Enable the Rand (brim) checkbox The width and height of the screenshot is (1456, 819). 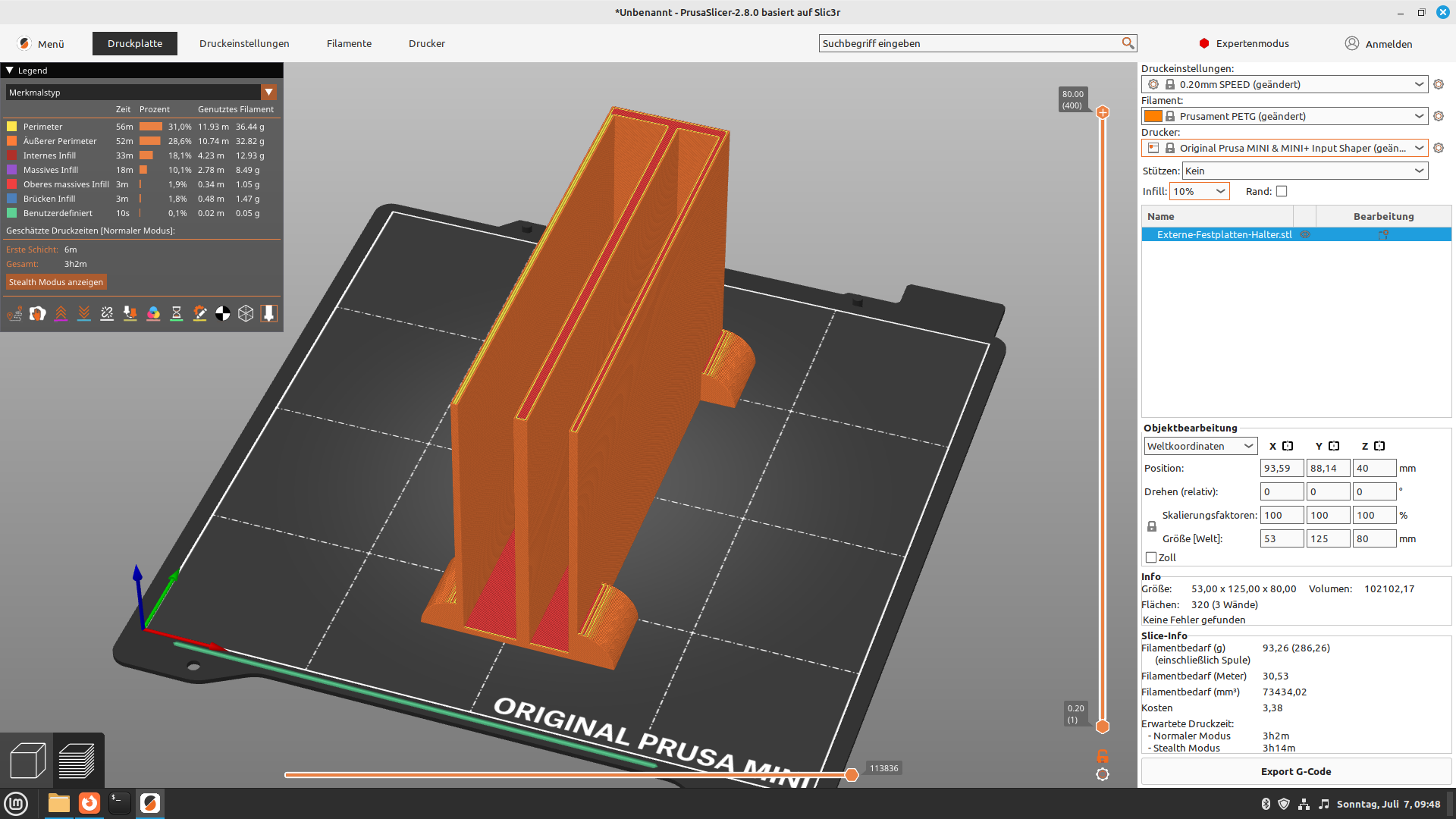click(1282, 191)
